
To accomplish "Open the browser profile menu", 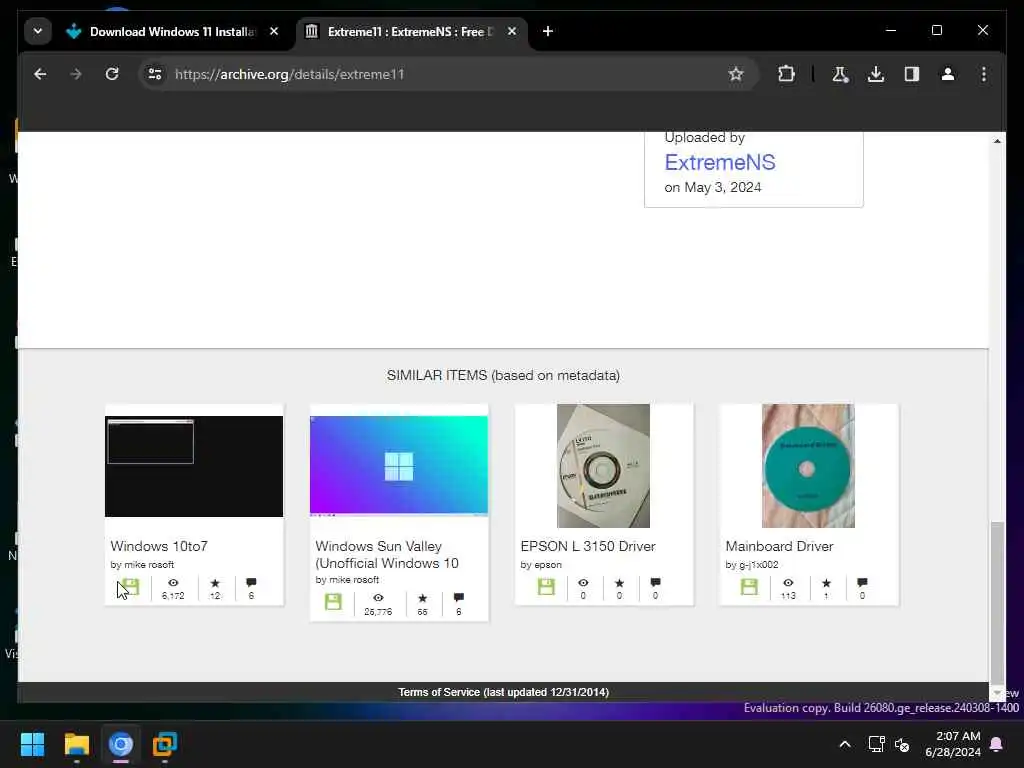I will point(948,74).
